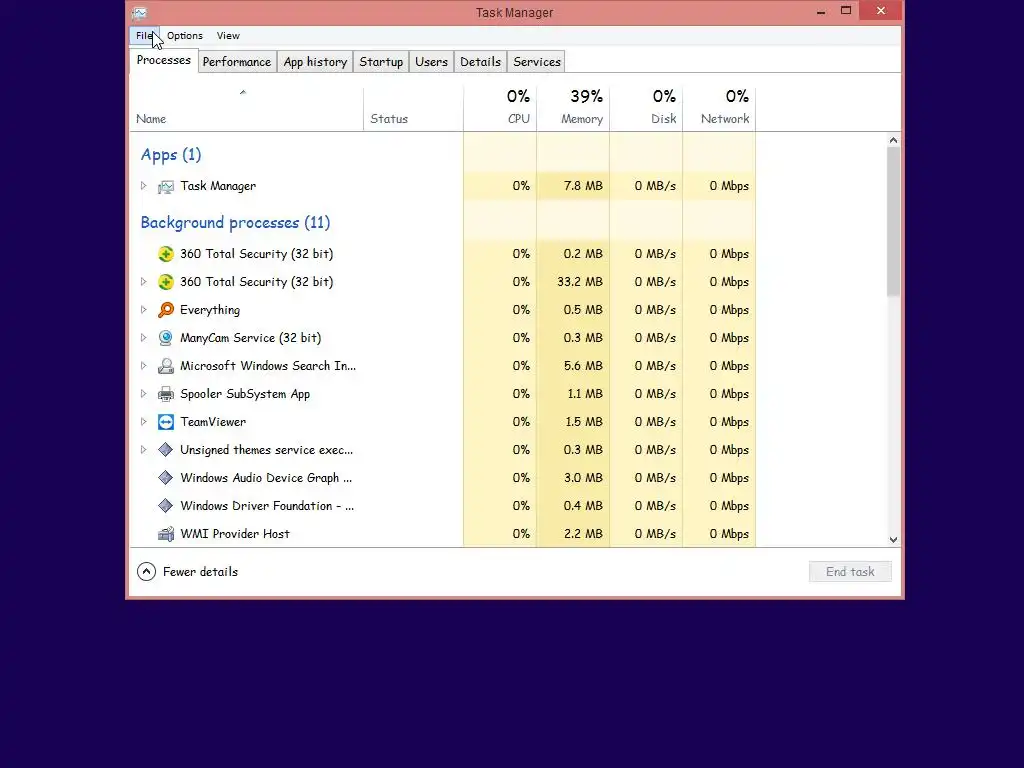The image size is (1024, 768).
Task: Open the File menu
Action: (x=144, y=36)
